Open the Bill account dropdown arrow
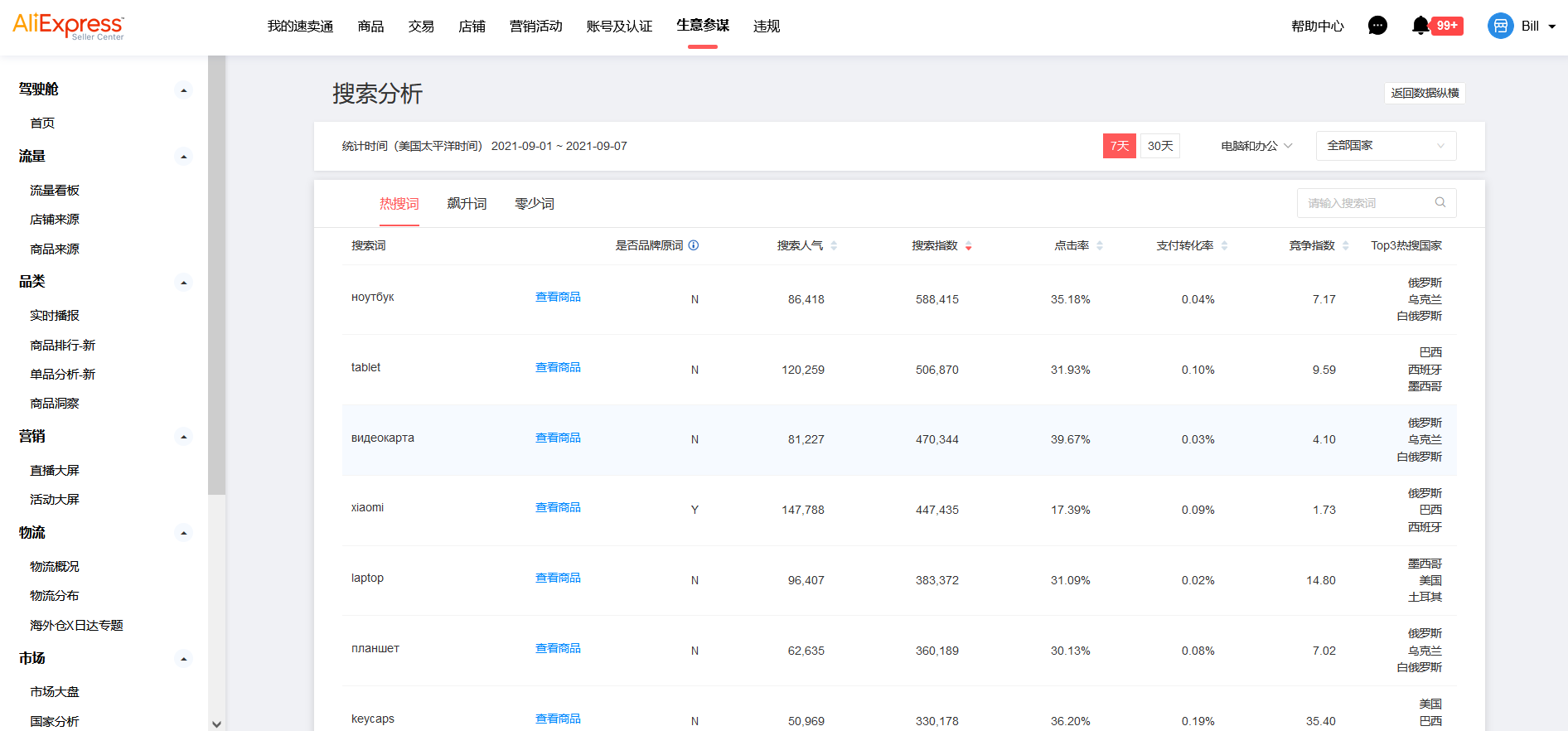Image resolution: width=1568 pixels, height=731 pixels. (x=1551, y=27)
